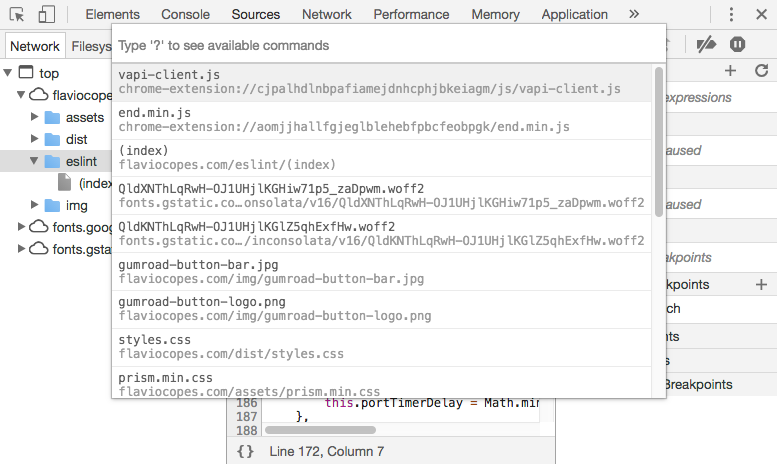Open styles.css from the file list
Viewport: 777px width, 464px height.
point(382,347)
